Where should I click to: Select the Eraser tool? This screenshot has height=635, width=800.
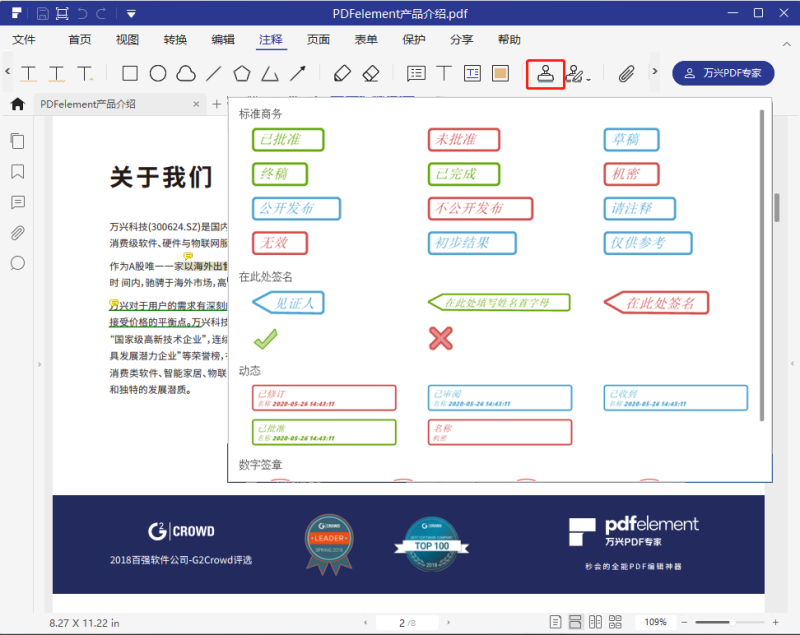[x=371, y=73]
